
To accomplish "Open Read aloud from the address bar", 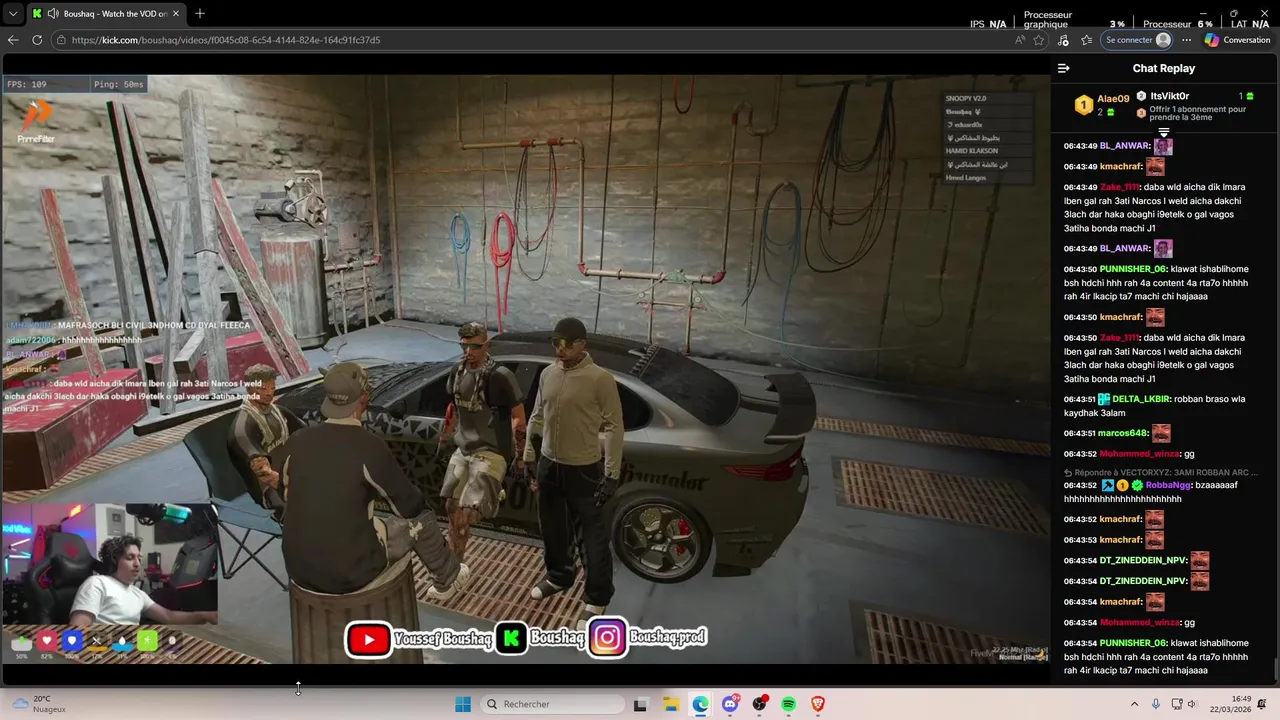I will (1019, 40).
